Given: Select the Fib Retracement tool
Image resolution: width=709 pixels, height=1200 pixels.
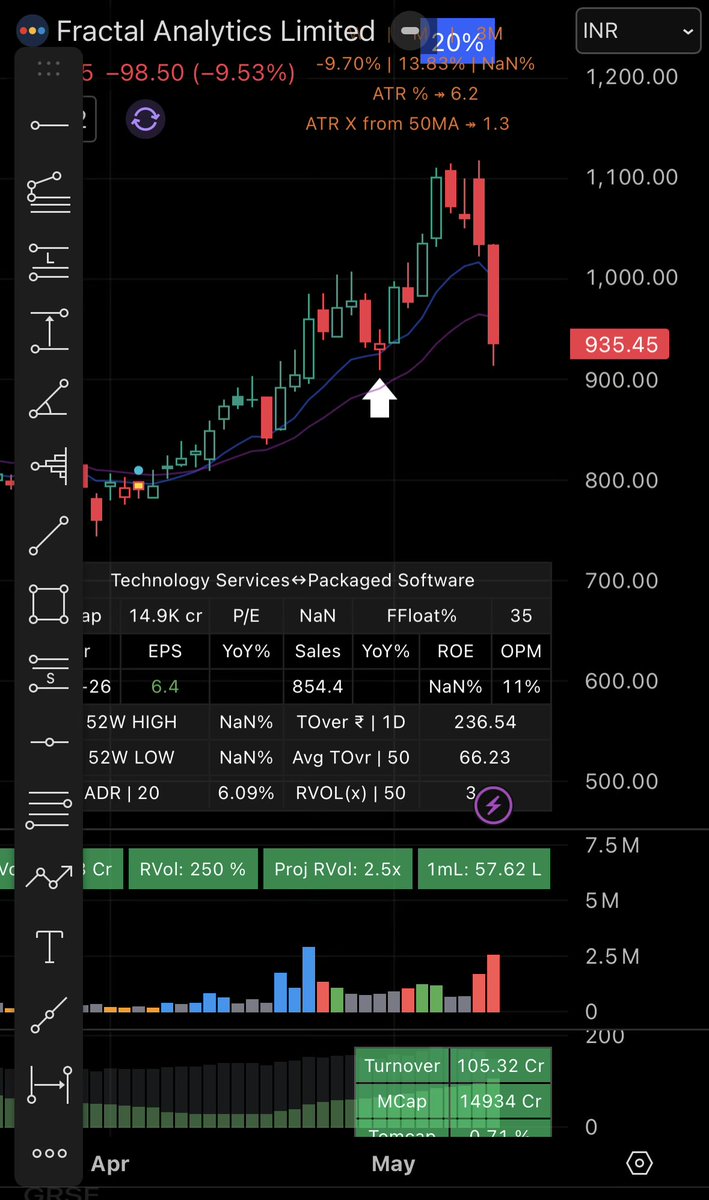Looking at the screenshot, I should click(49, 809).
